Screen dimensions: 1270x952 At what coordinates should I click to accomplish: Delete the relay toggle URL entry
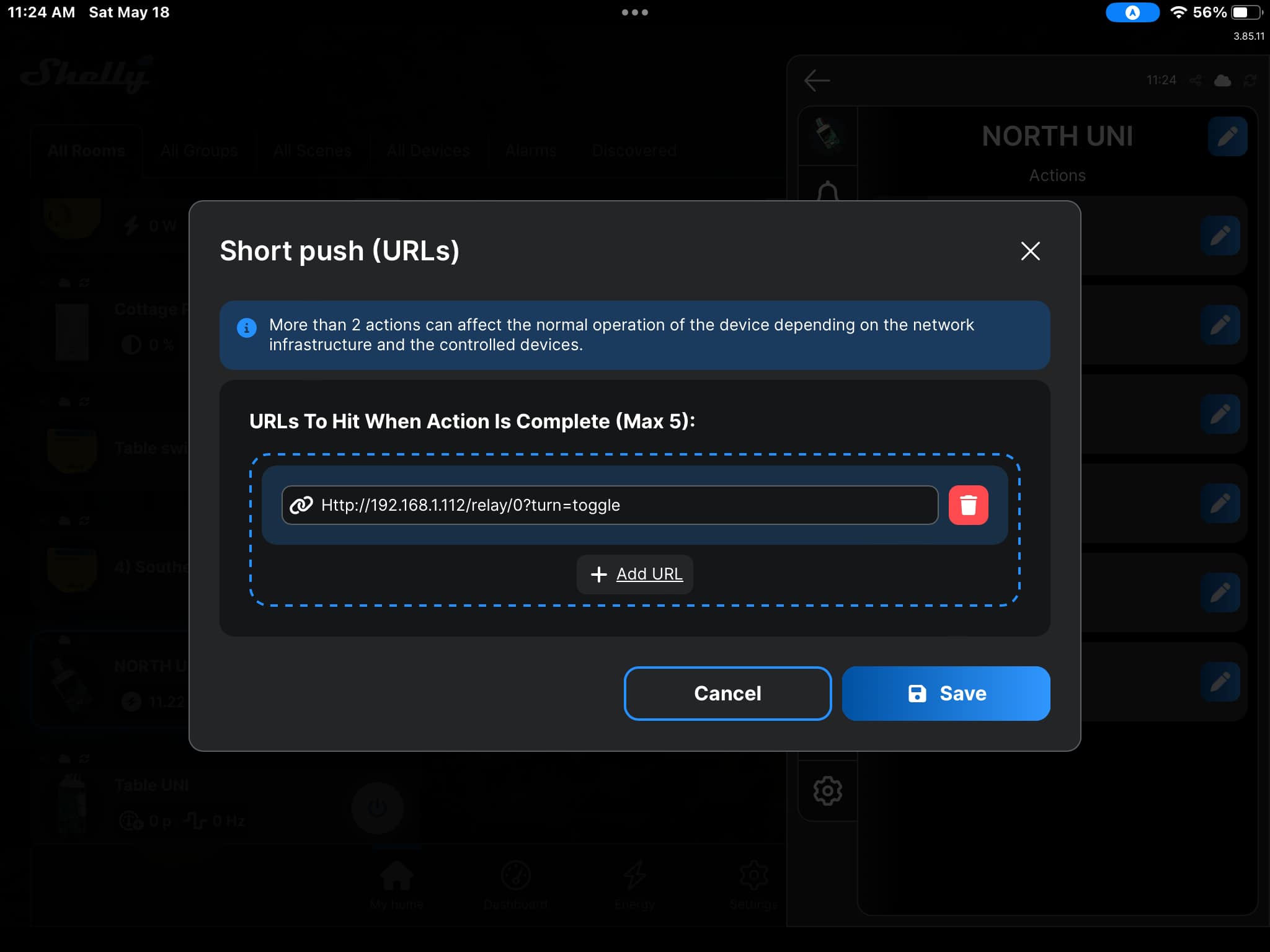point(968,505)
